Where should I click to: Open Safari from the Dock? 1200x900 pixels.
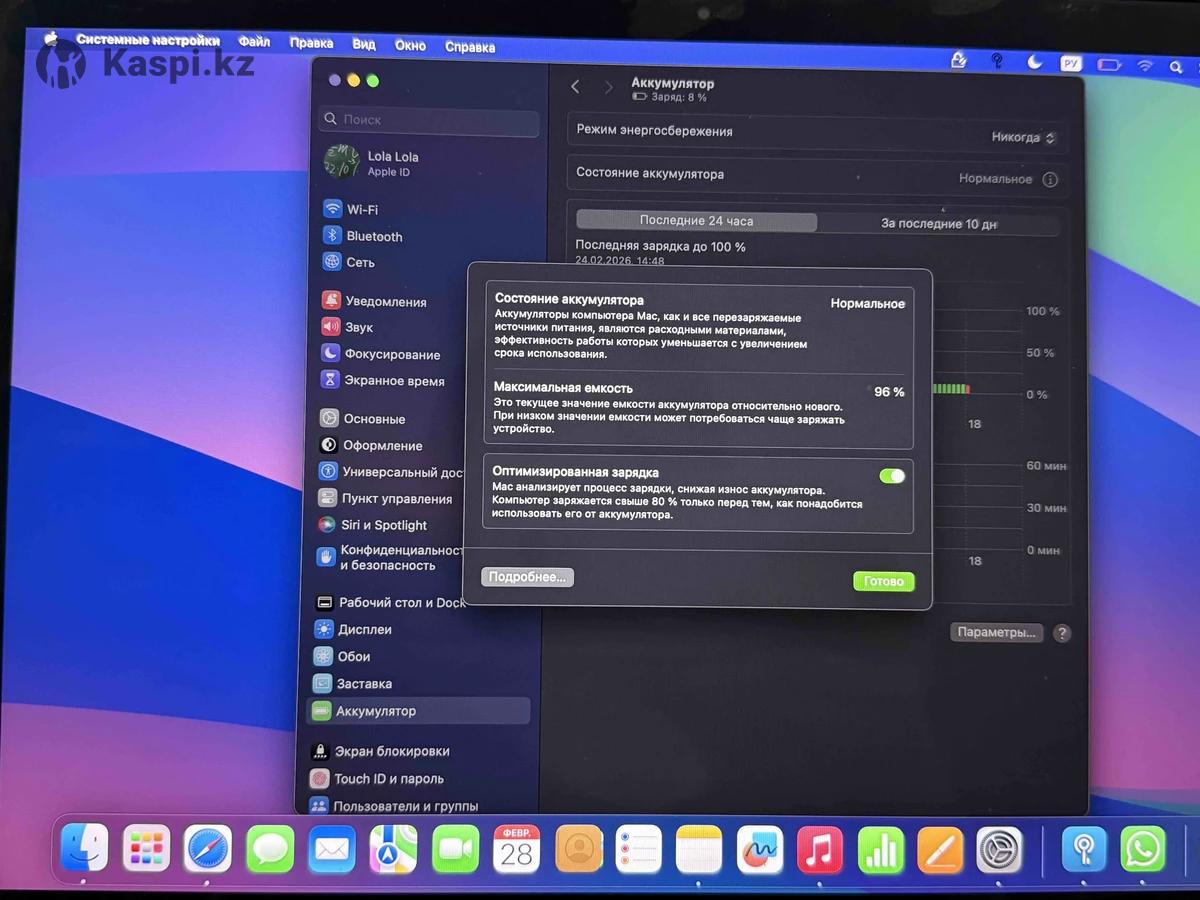208,850
